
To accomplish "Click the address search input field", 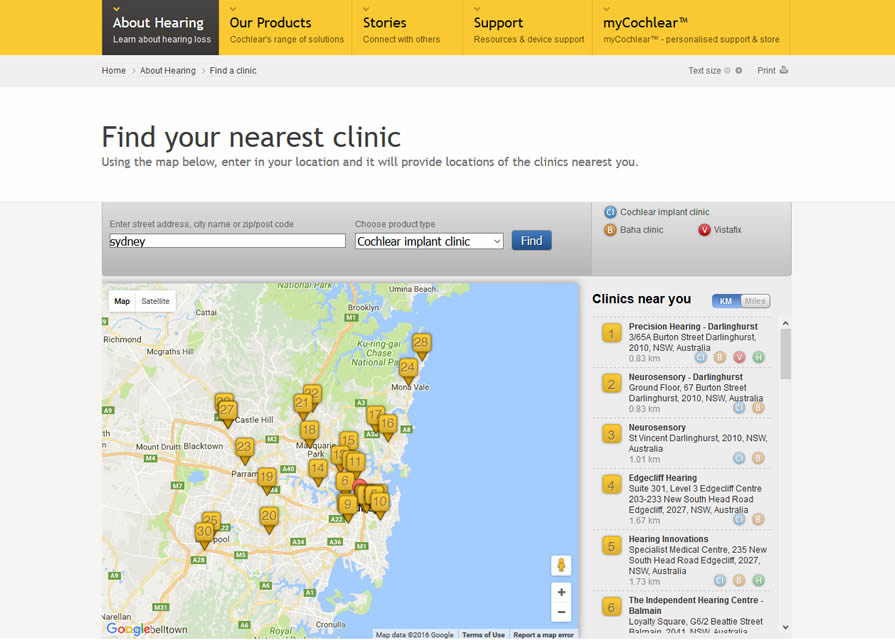I will [227, 241].
